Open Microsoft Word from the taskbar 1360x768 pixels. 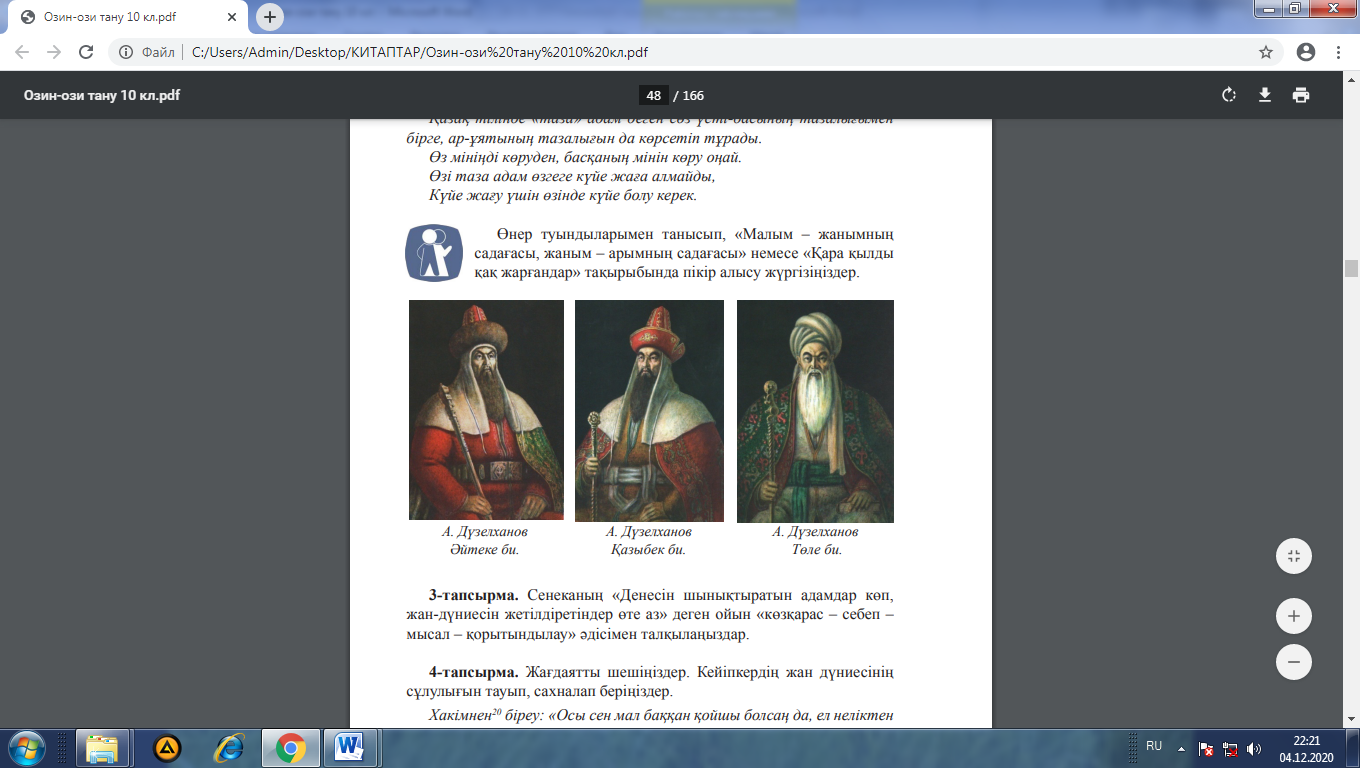coord(349,747)
